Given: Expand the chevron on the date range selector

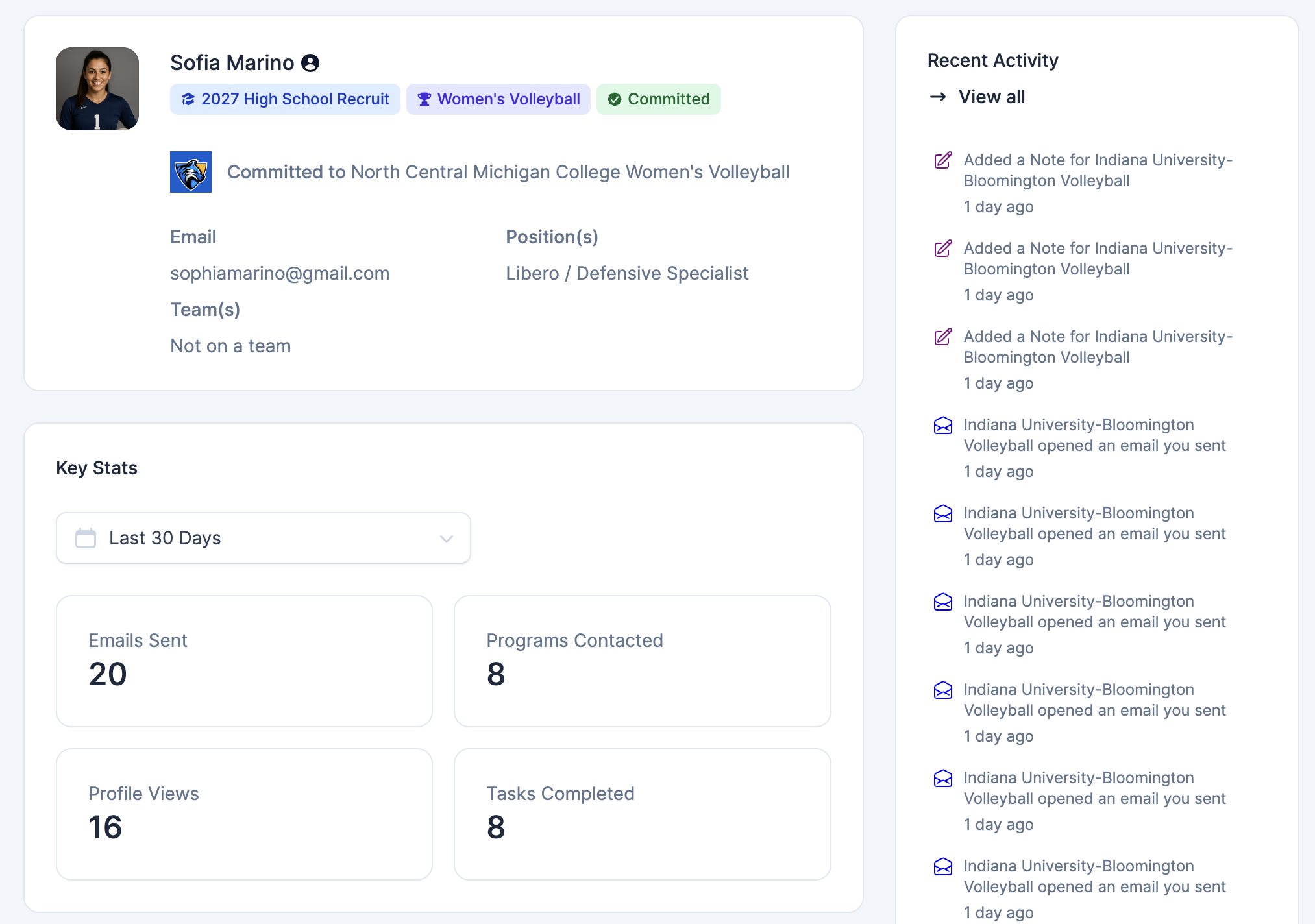Looking at the screenshot, I should click(445, 538).
